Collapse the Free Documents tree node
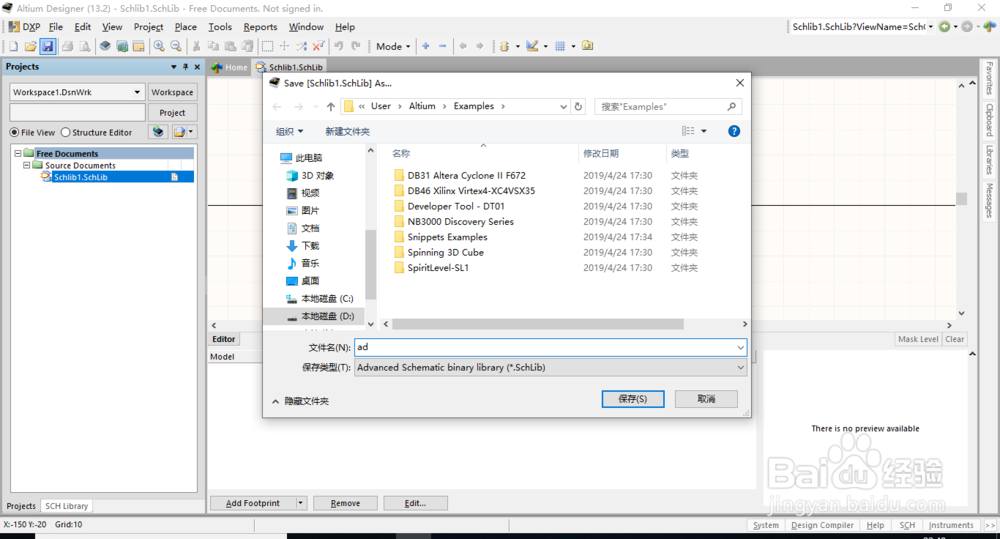The height and width of the screenshot is (539, 1000). [x=18, y=153]
